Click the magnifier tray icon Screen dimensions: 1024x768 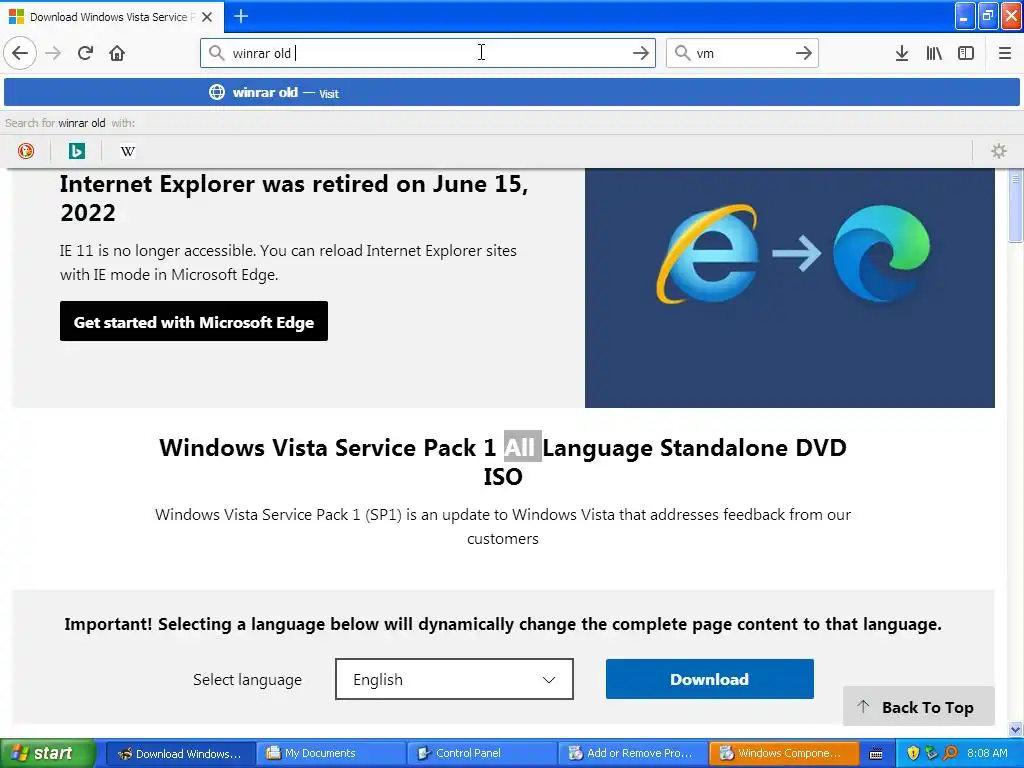[x=950, y=753]
